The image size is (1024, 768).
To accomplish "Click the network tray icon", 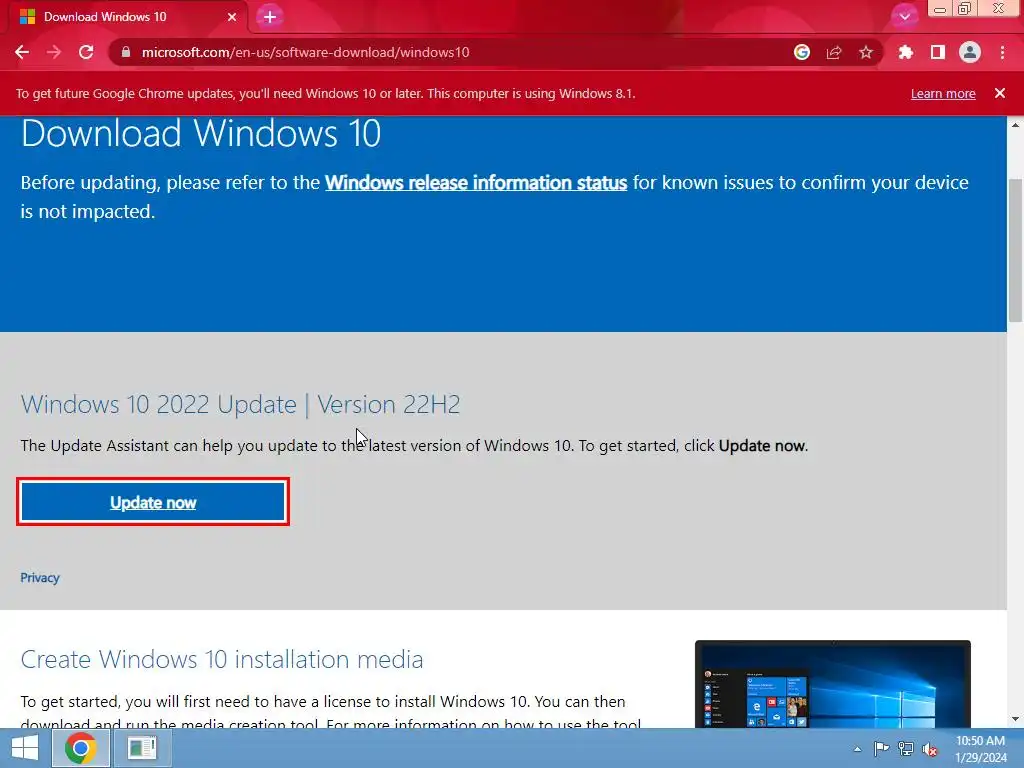I will (906, 749).
